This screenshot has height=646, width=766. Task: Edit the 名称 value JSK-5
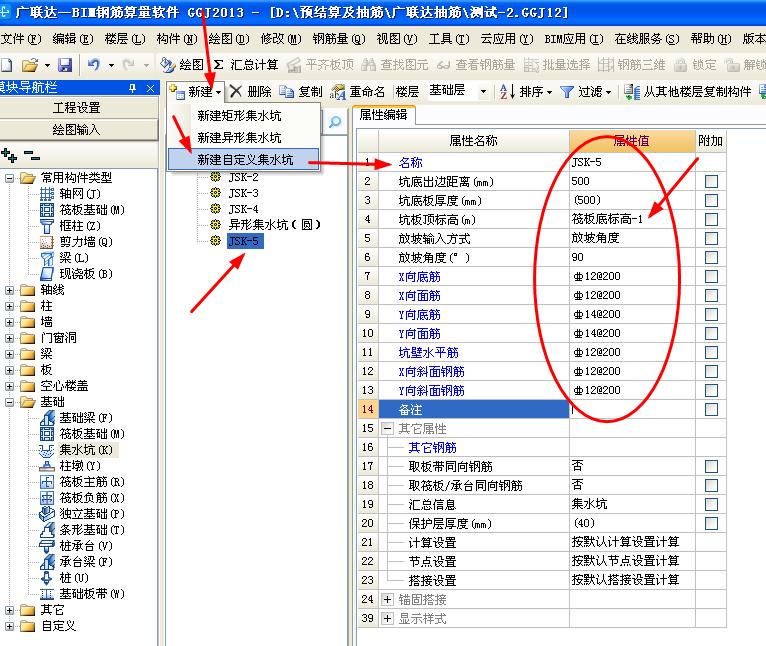click(632, 162)
